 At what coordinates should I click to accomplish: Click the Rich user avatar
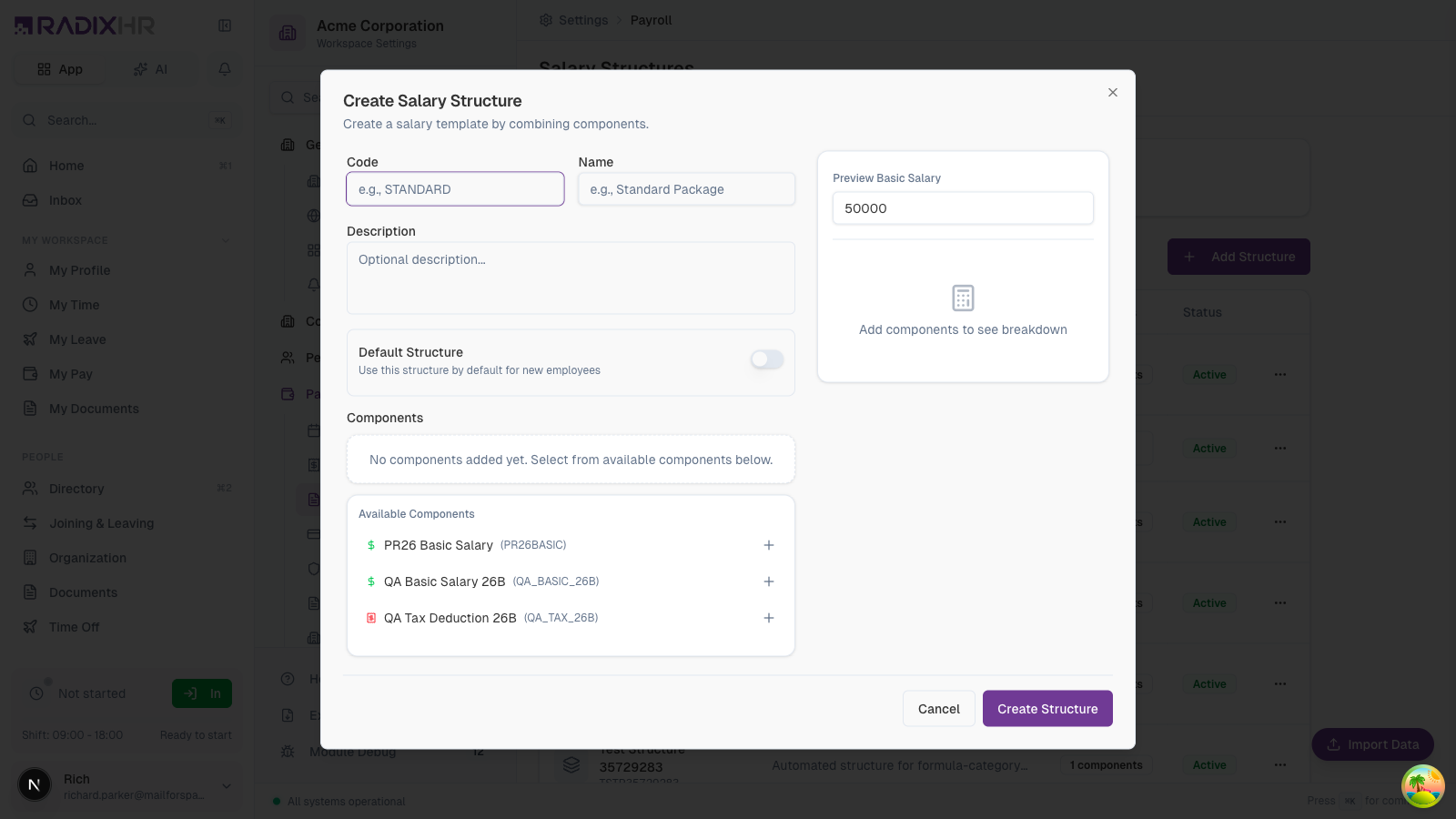[x=35, y=784]
